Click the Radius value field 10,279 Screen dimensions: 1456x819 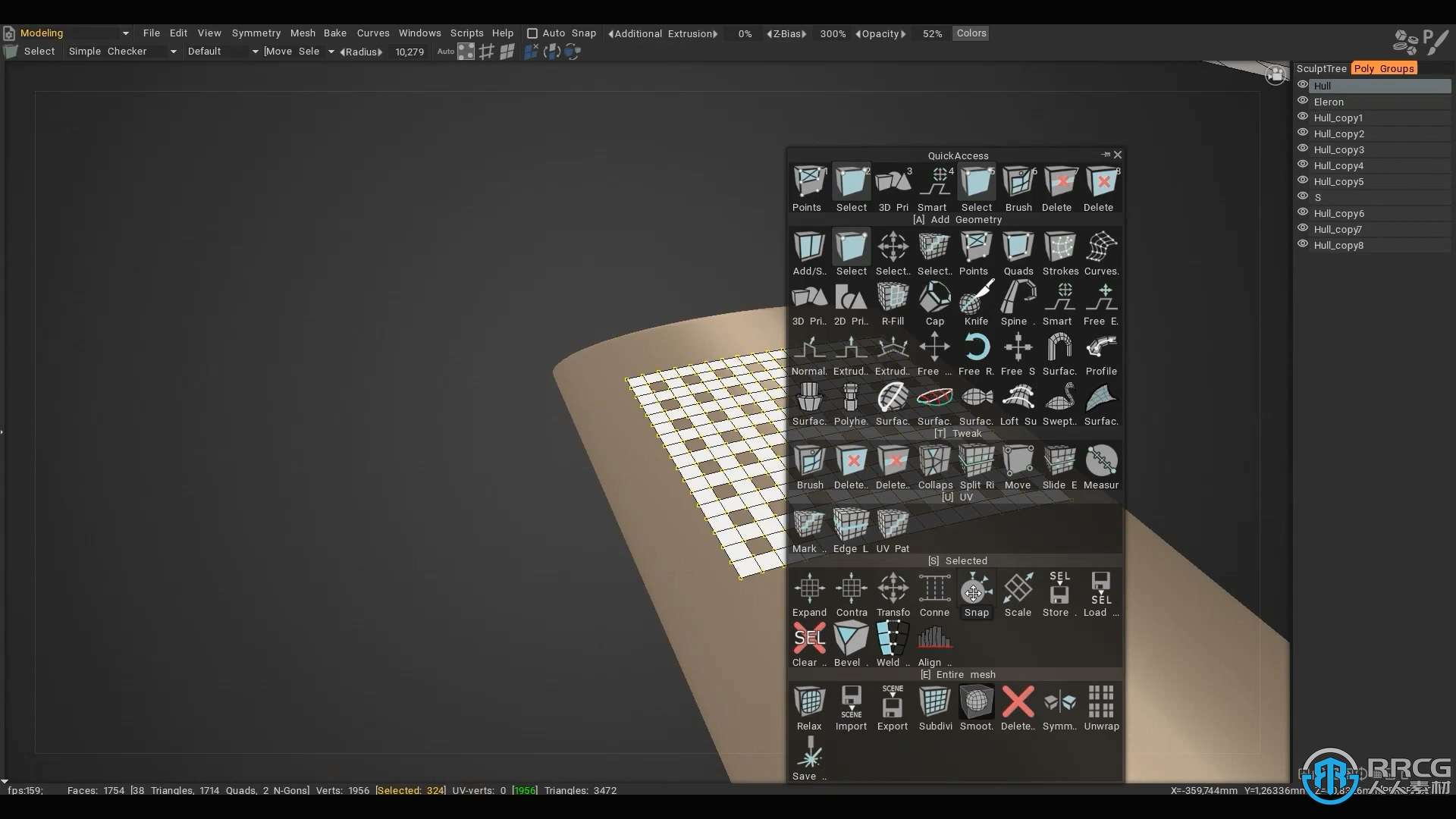tap(409, 52)
